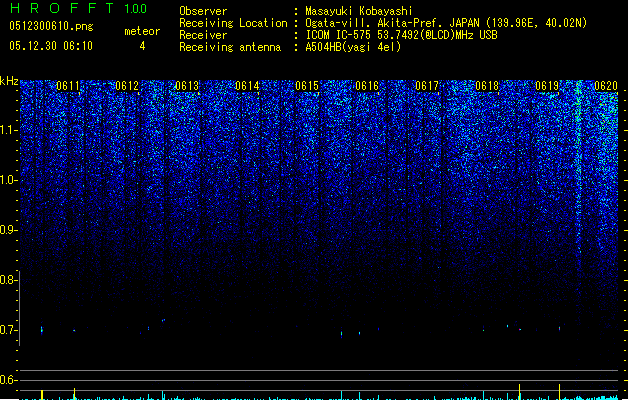Click the 1.0 kHz axis label
Image resolution: width=629 pixels, height=400 pixels.
click(9, 180)
